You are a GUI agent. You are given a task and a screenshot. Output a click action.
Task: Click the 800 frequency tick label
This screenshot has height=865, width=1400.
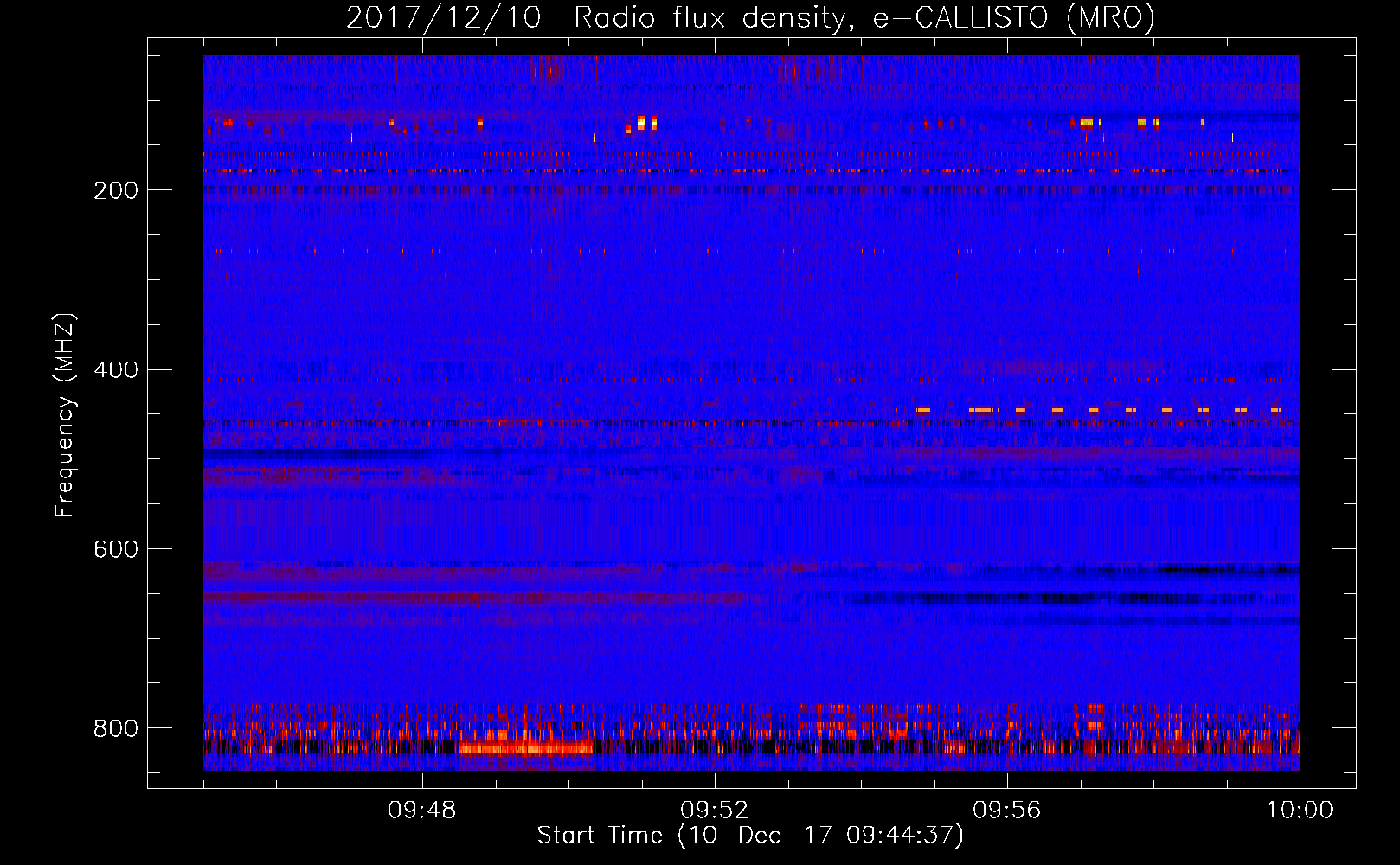[x=116, y=728]
